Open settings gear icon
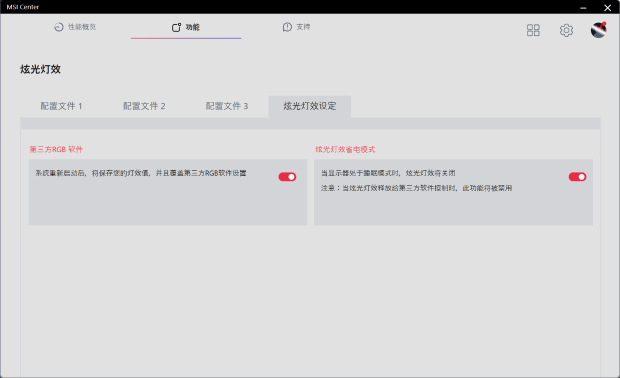The width and height of the screenshot is (620, 378). [566, 30]
